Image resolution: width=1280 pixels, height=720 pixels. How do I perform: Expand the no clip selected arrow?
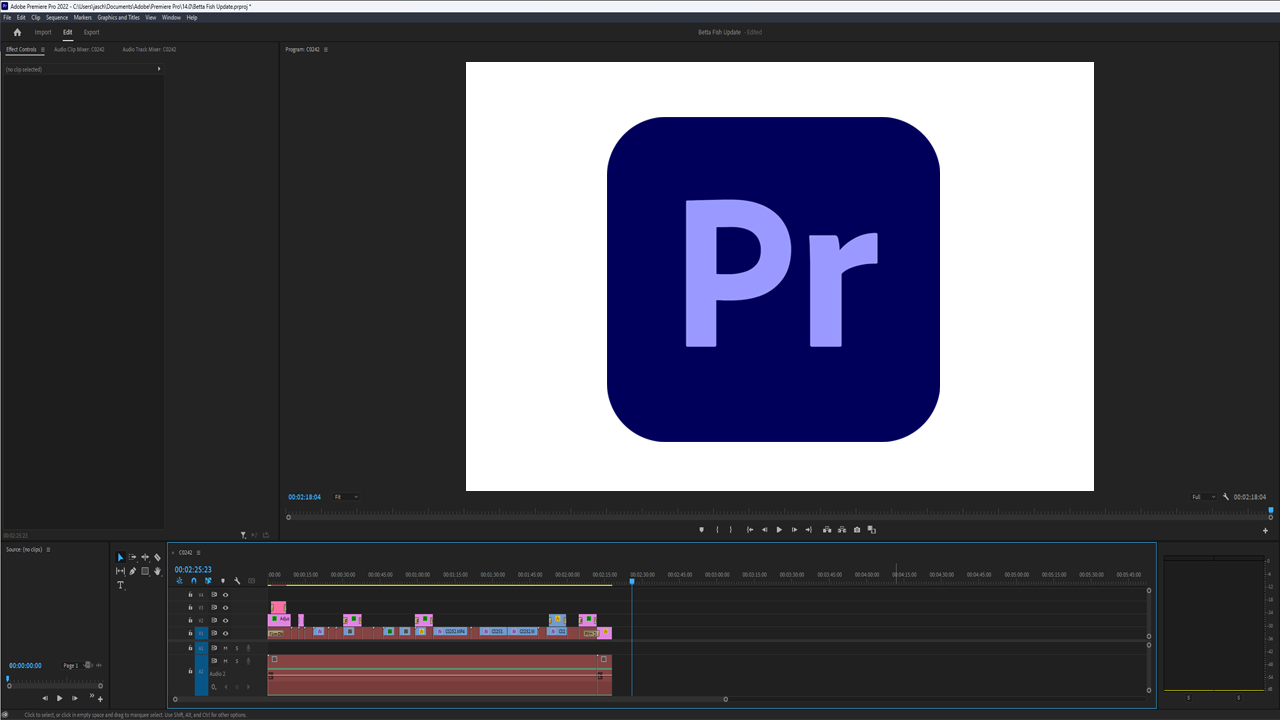(159, 69)
